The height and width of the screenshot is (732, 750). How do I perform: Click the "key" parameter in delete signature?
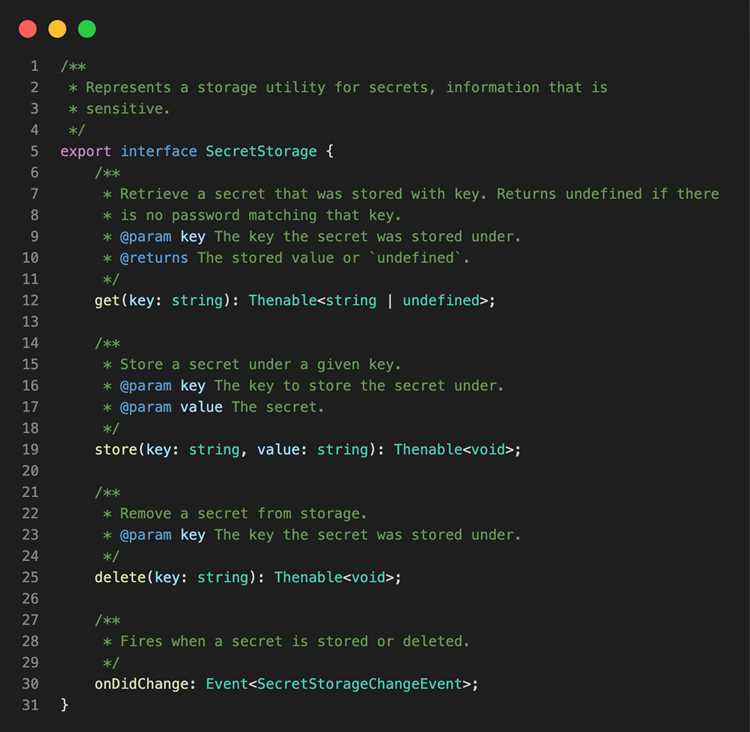pyautogui.click(x=167, y=577)
